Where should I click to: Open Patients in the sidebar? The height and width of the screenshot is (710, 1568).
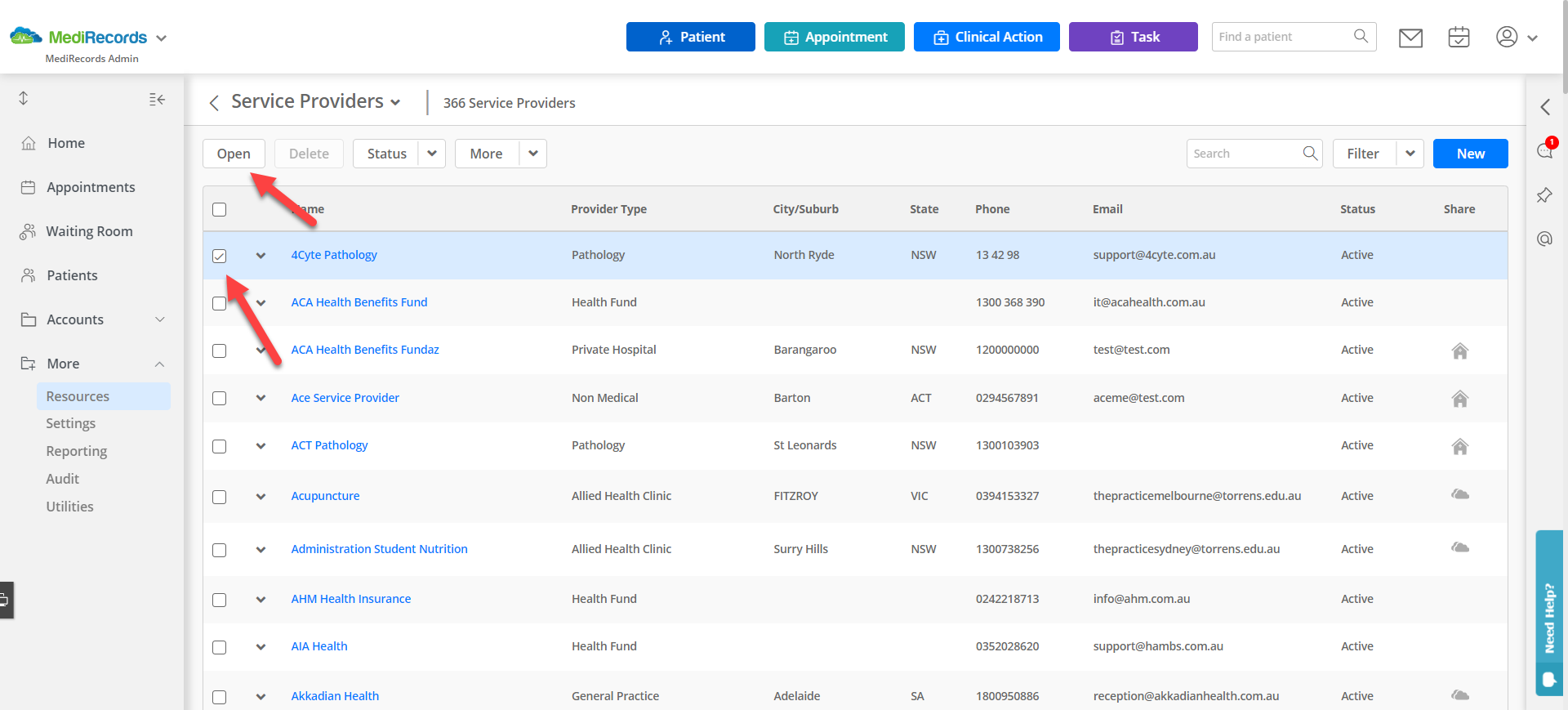click(72, 275)
